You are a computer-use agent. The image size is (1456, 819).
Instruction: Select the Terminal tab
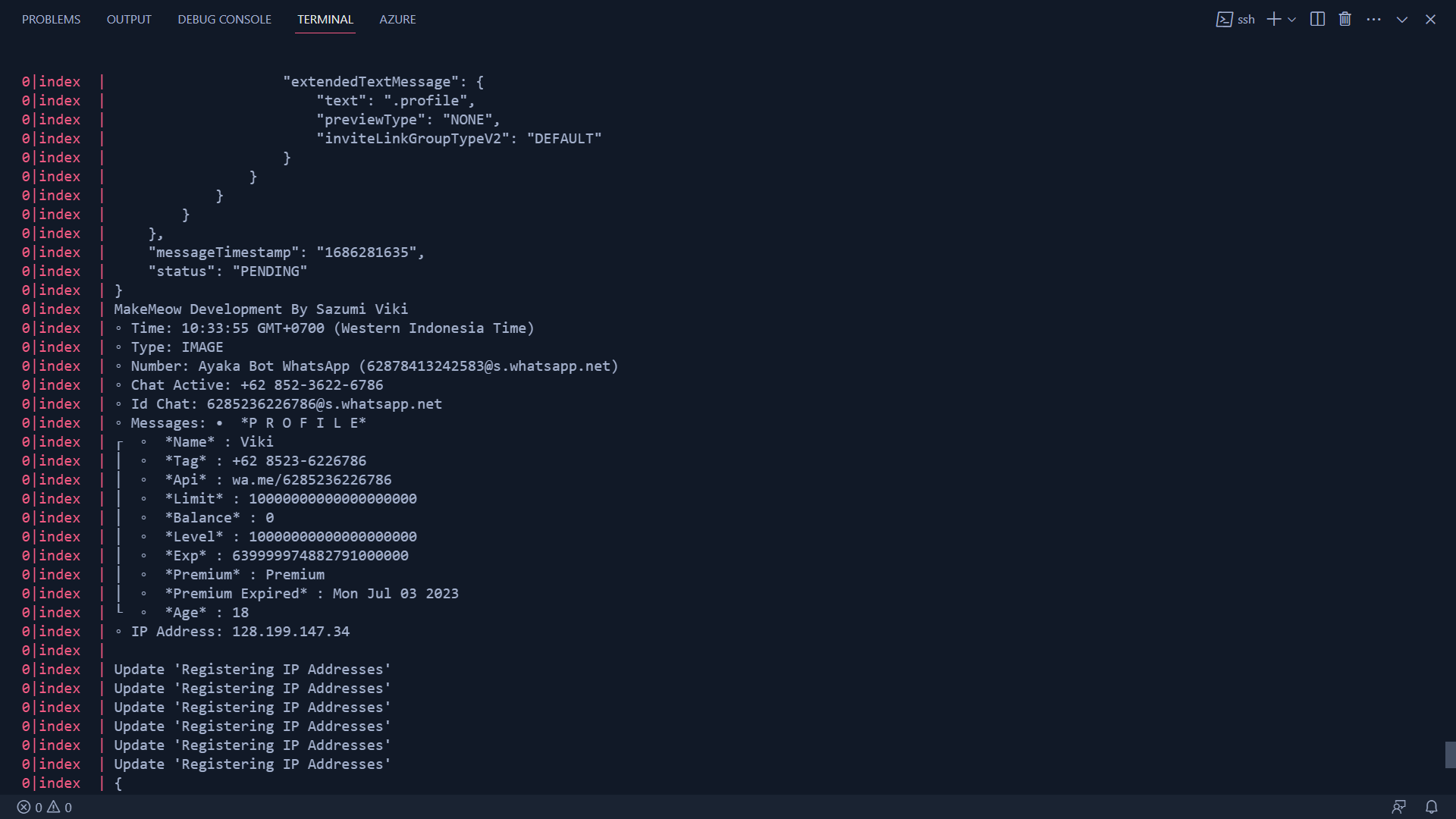coord(325,20)
